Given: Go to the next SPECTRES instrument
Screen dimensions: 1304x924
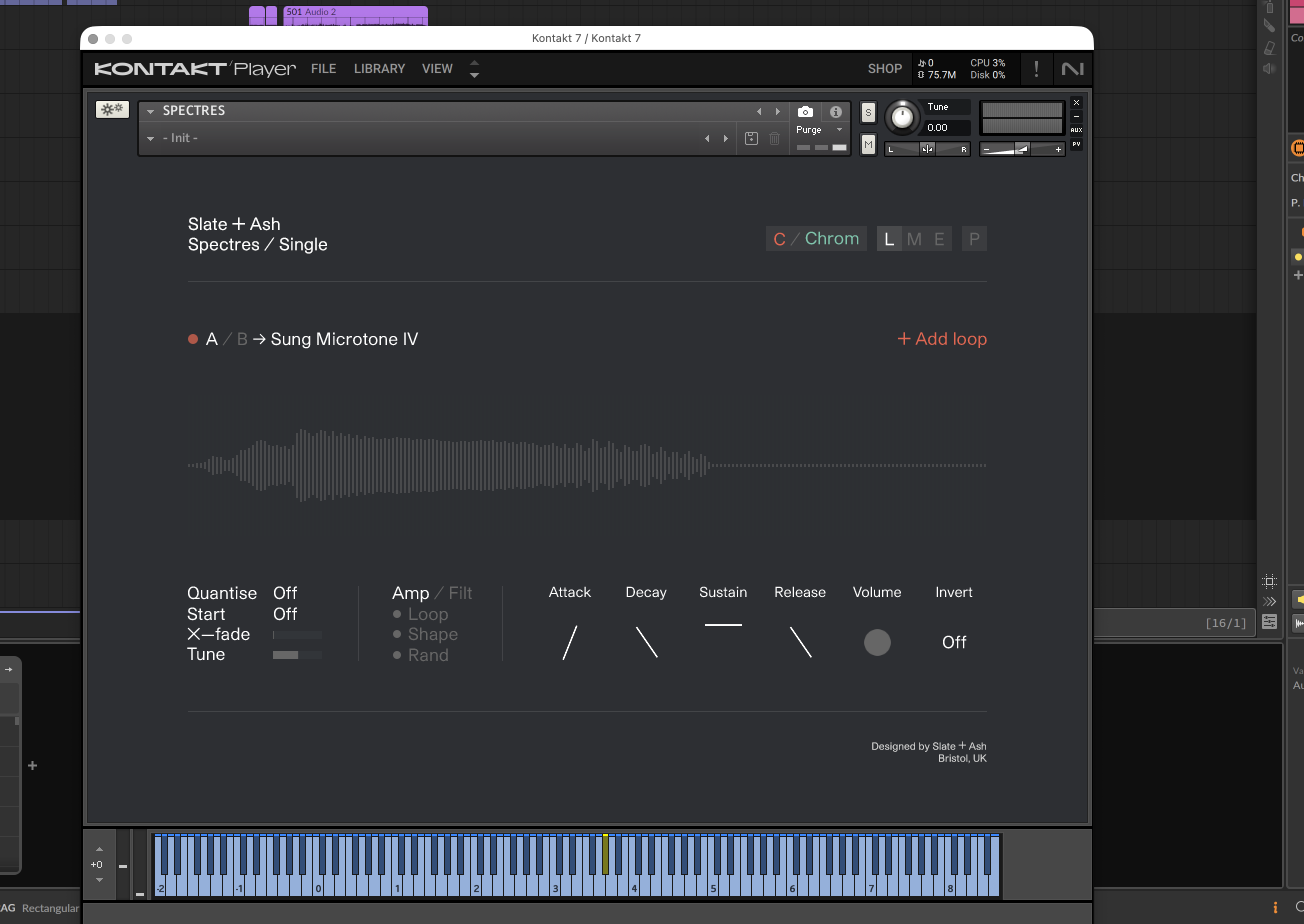Looking at the screenshot, I should (x=777, y=111).
